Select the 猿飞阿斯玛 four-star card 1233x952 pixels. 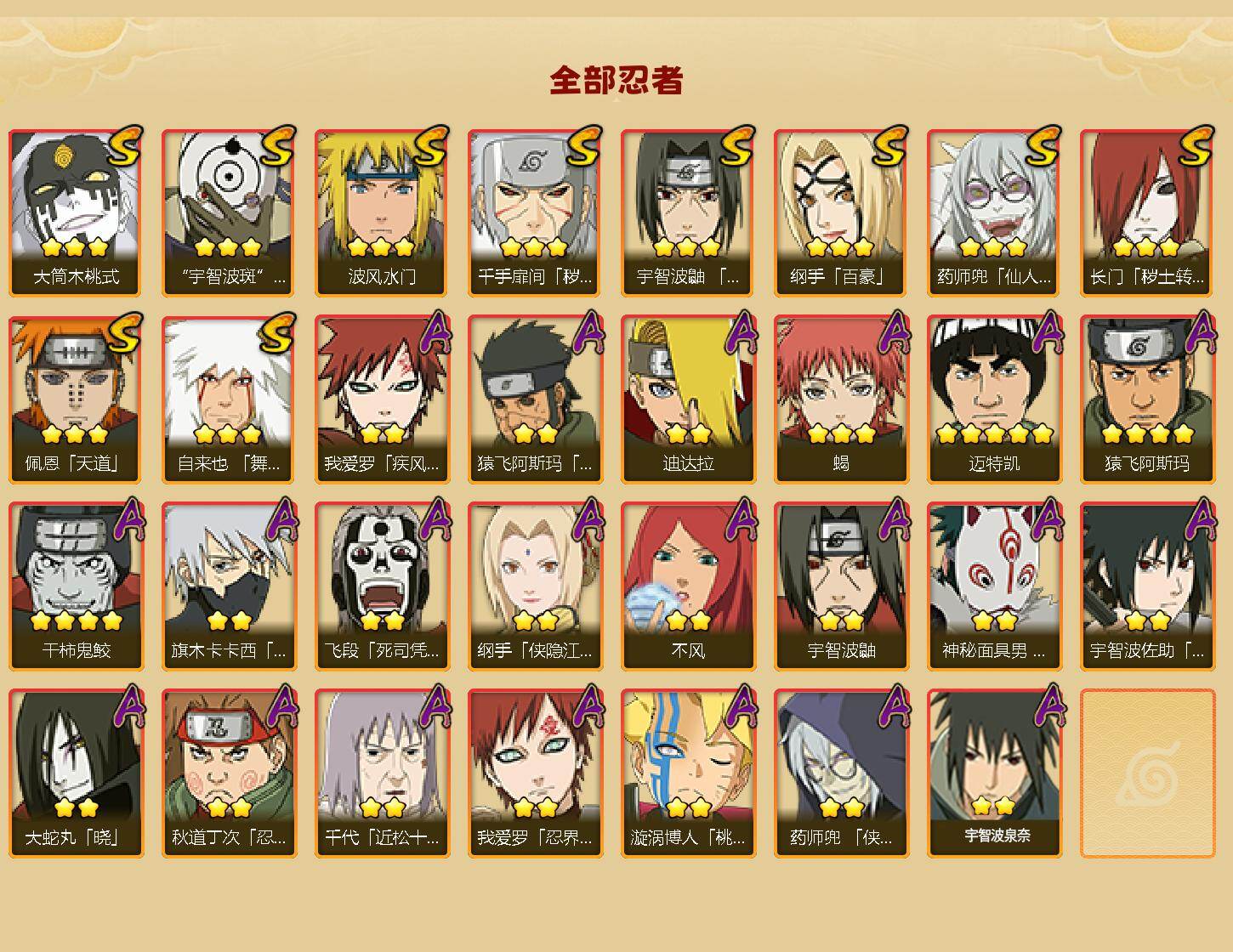click(1148, 399)
